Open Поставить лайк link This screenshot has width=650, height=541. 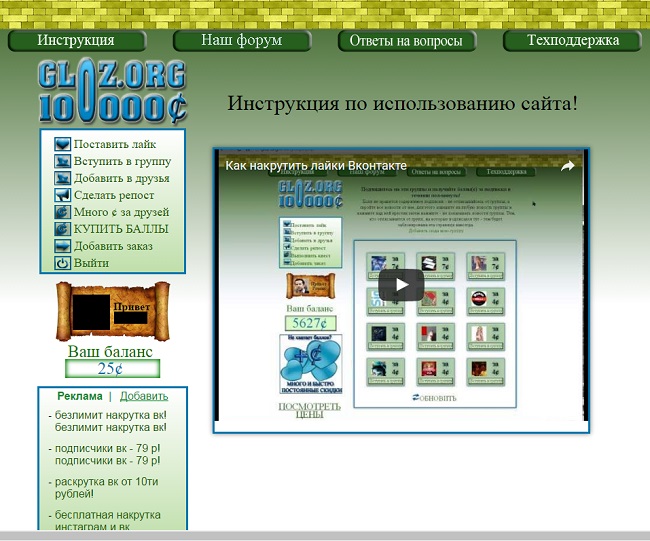[115, 144]
